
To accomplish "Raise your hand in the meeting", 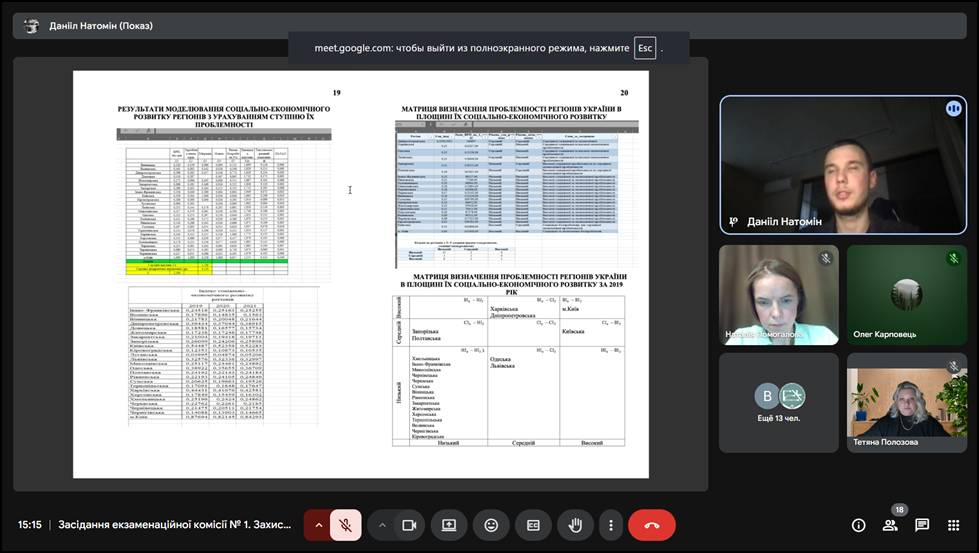I will coord(575,525).
